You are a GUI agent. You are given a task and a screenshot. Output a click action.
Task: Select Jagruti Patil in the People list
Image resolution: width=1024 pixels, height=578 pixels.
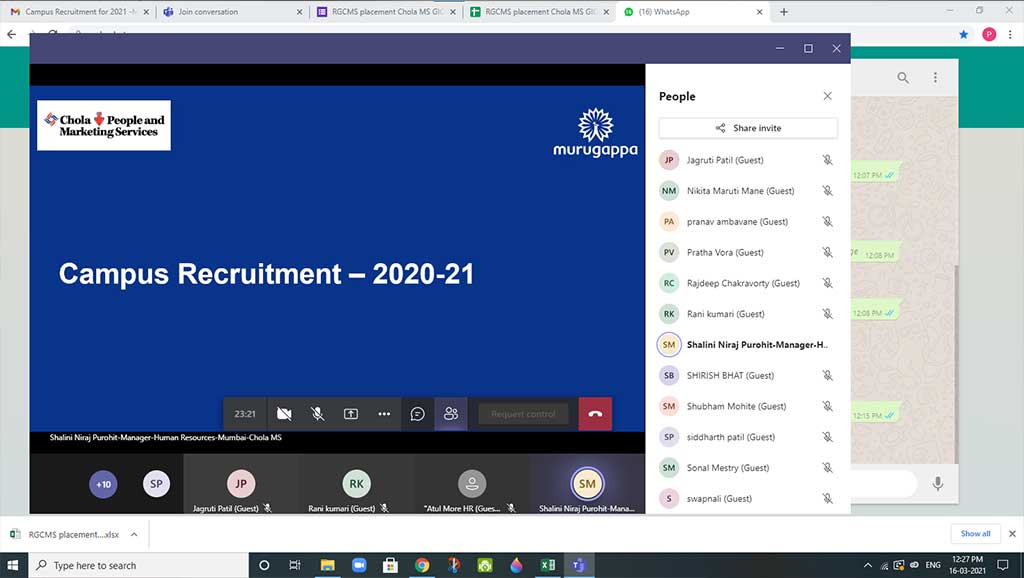(725, 160)
